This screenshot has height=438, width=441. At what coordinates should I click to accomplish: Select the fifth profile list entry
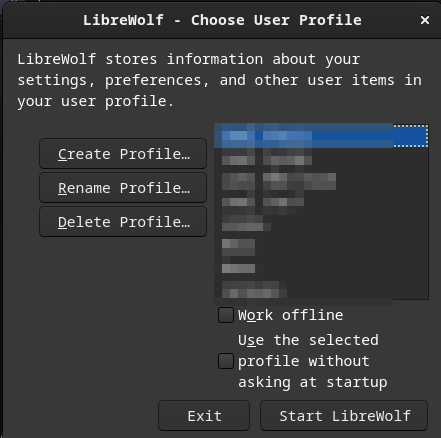click(321, 223)
